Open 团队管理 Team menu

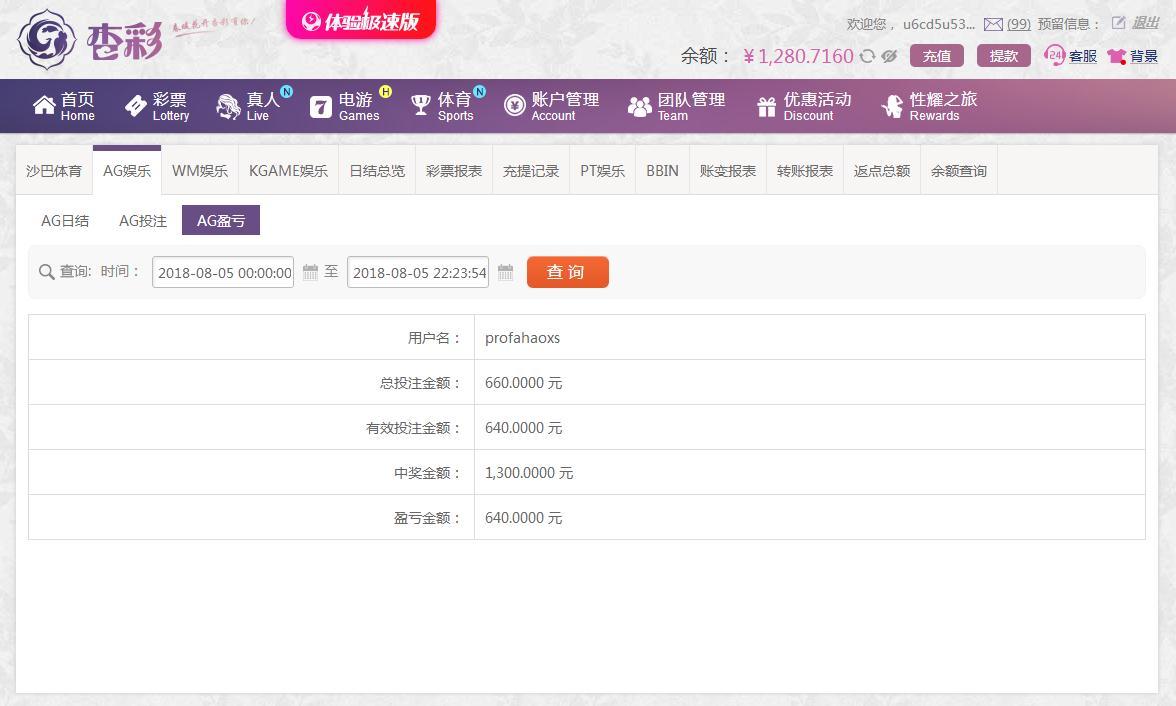[676, 107]
